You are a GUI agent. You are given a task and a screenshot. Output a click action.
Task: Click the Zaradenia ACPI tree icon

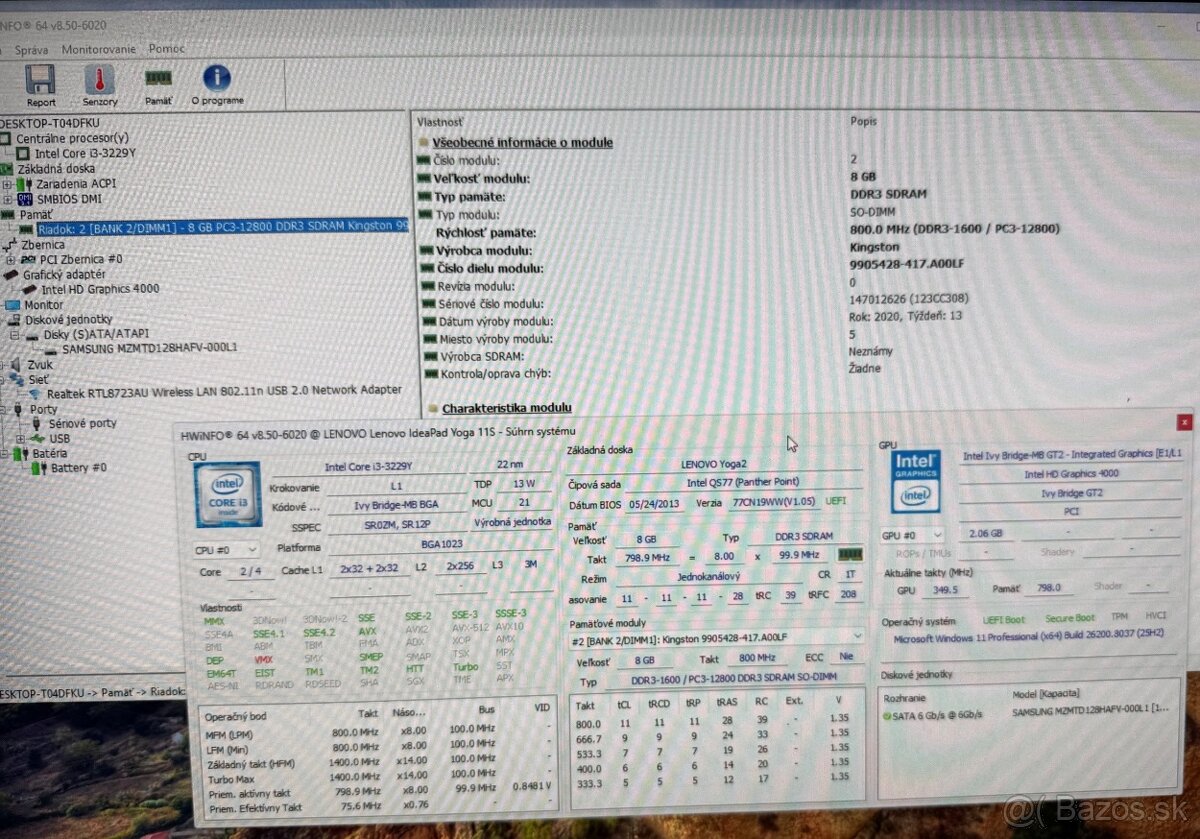tap(25, 184)
